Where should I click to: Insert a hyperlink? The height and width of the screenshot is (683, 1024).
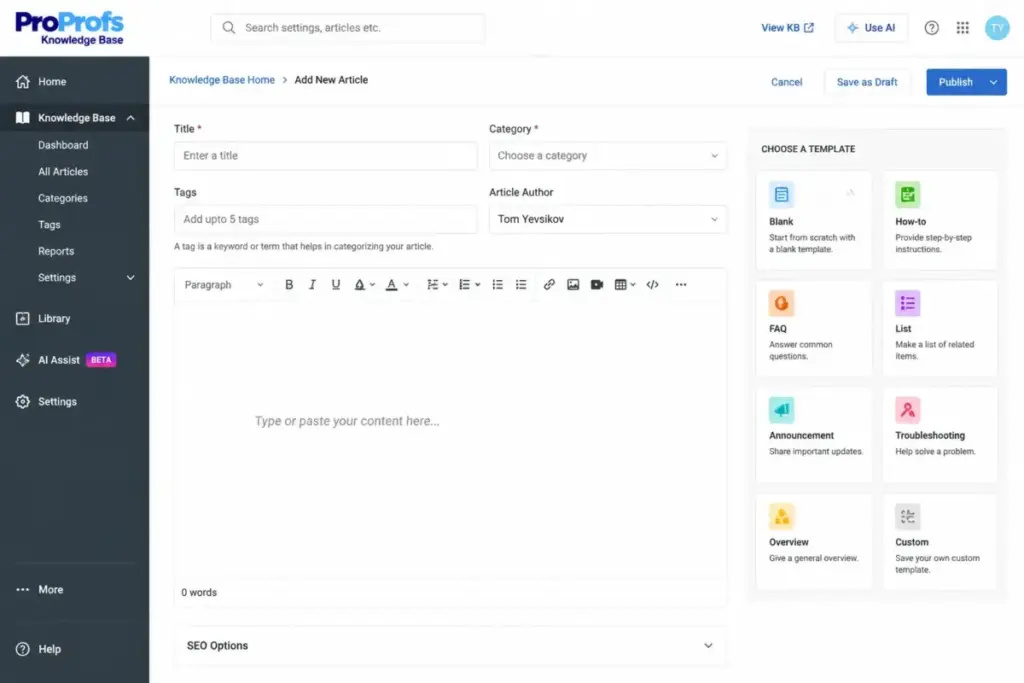[549, 285]
